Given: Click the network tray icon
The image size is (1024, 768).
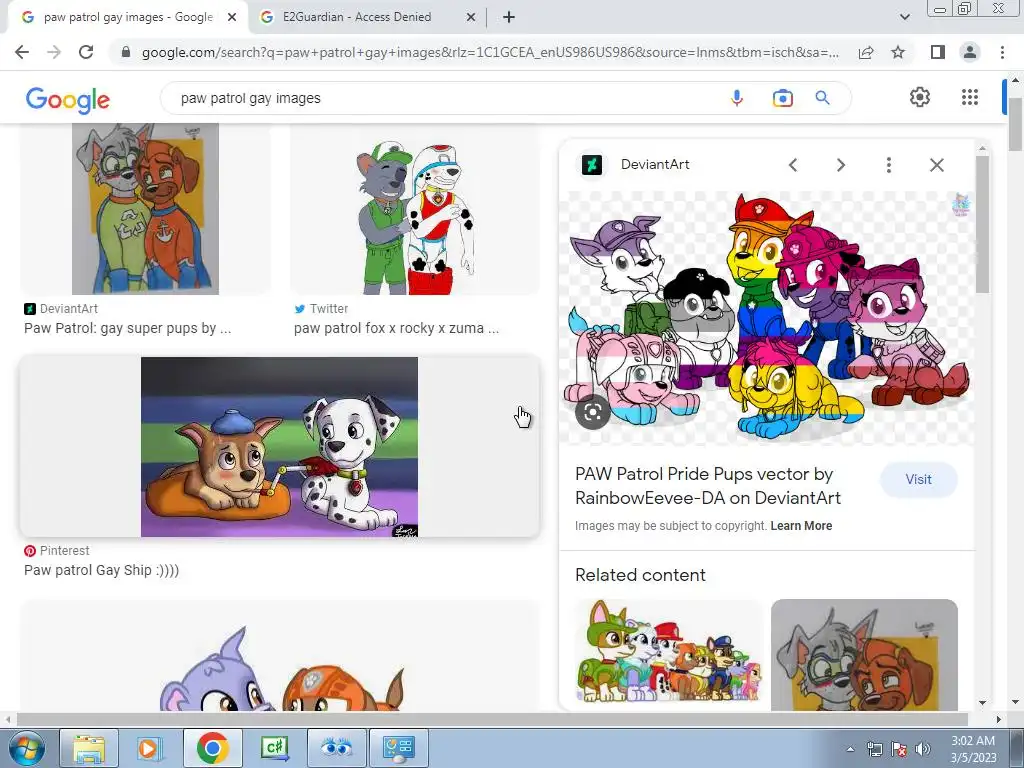Looking at the screenshot, I should [x=874, y=749].
